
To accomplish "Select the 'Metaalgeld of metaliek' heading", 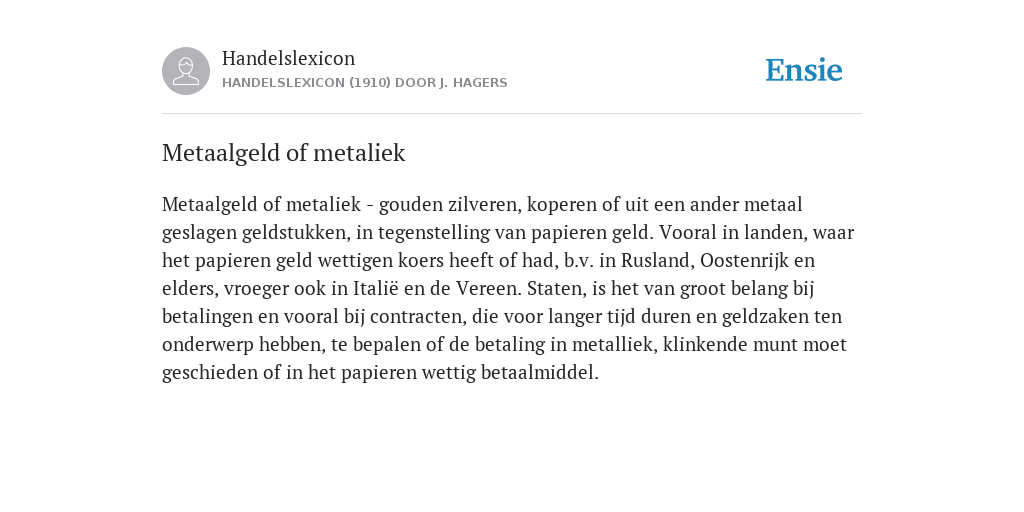I will (x=283, y=153).
